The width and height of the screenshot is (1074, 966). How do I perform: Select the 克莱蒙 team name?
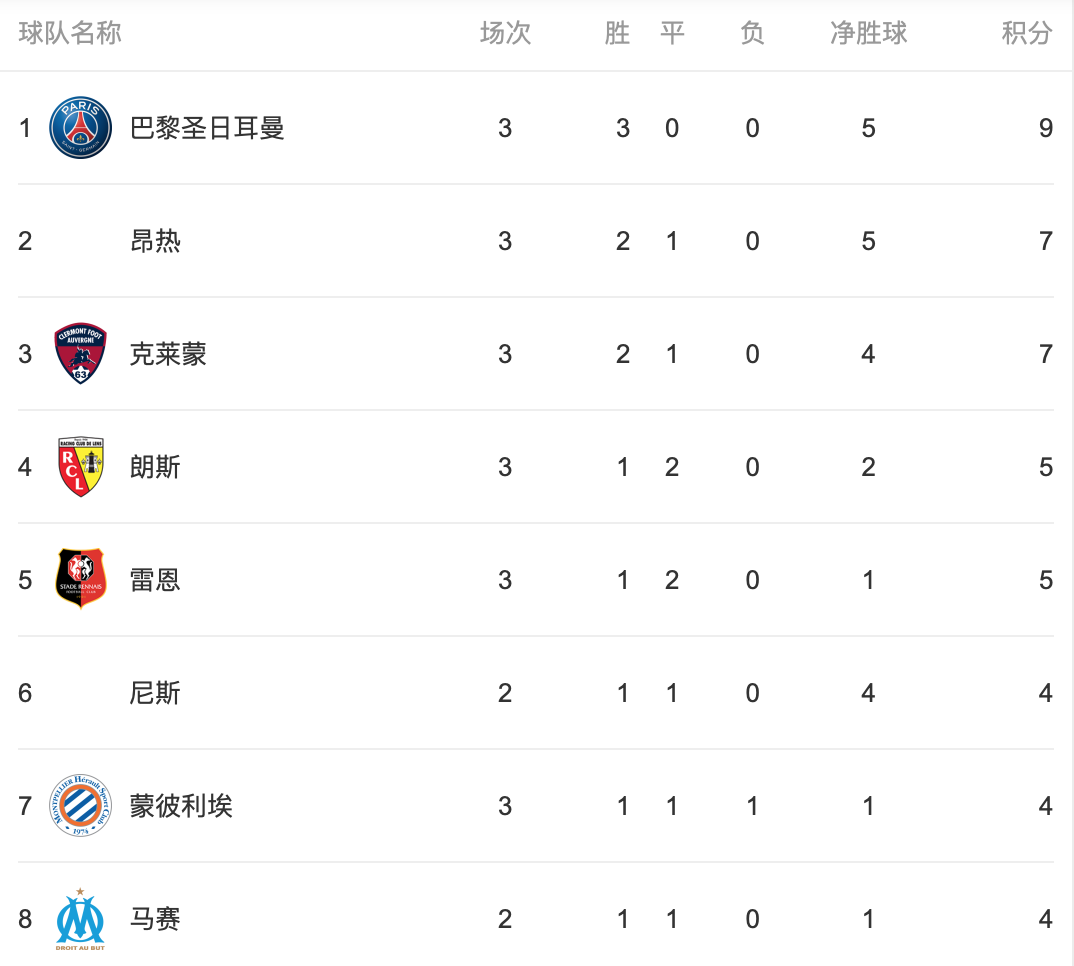168,354
